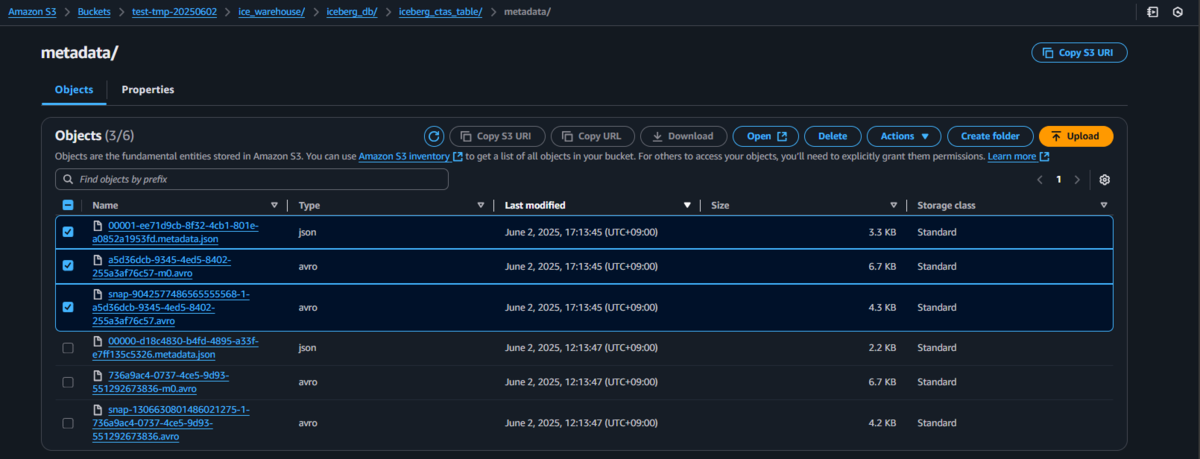Viewport: 1200px width, 459px height.
Task: Click file icon beside 736a9ac4 m0.avro
Action: coord(98,375)
